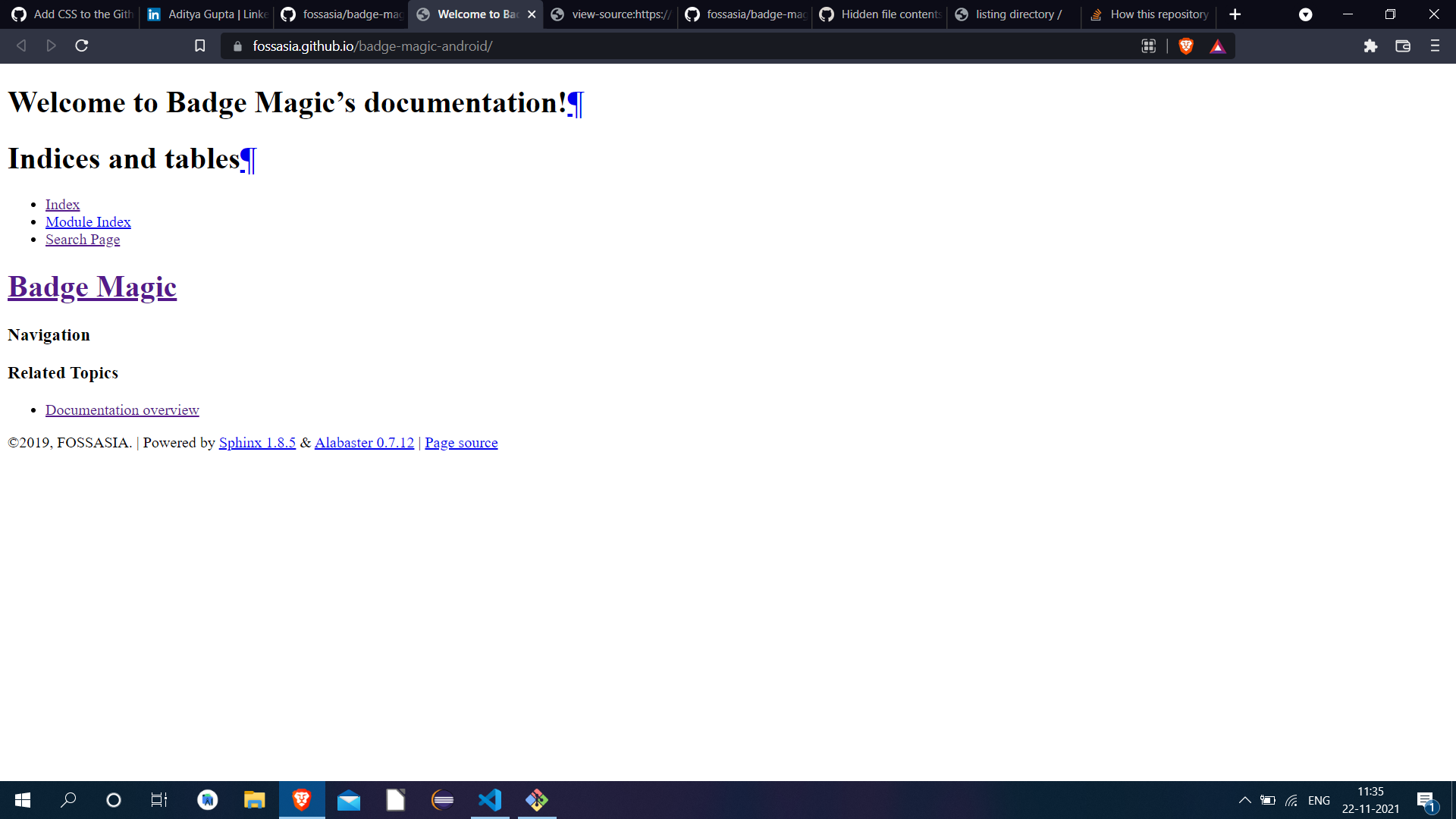Open the Alabaster 0.7.12 link
Image resolution: width=1456 pixels, height=819 pixels.
[364, 443]
